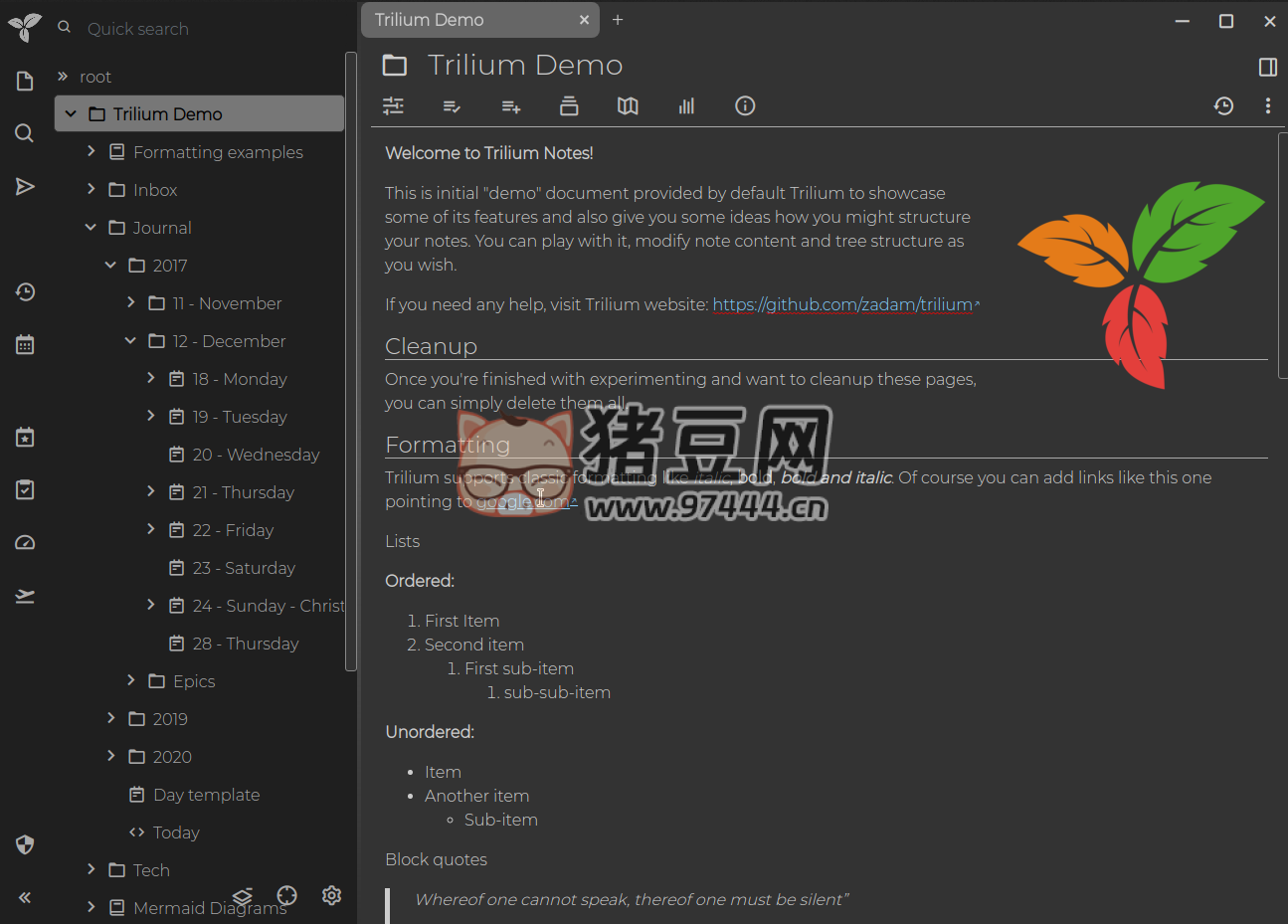Screen dimensions: 1288x924
Task: Open the "23 - Saturday" note
Action: 244,568
